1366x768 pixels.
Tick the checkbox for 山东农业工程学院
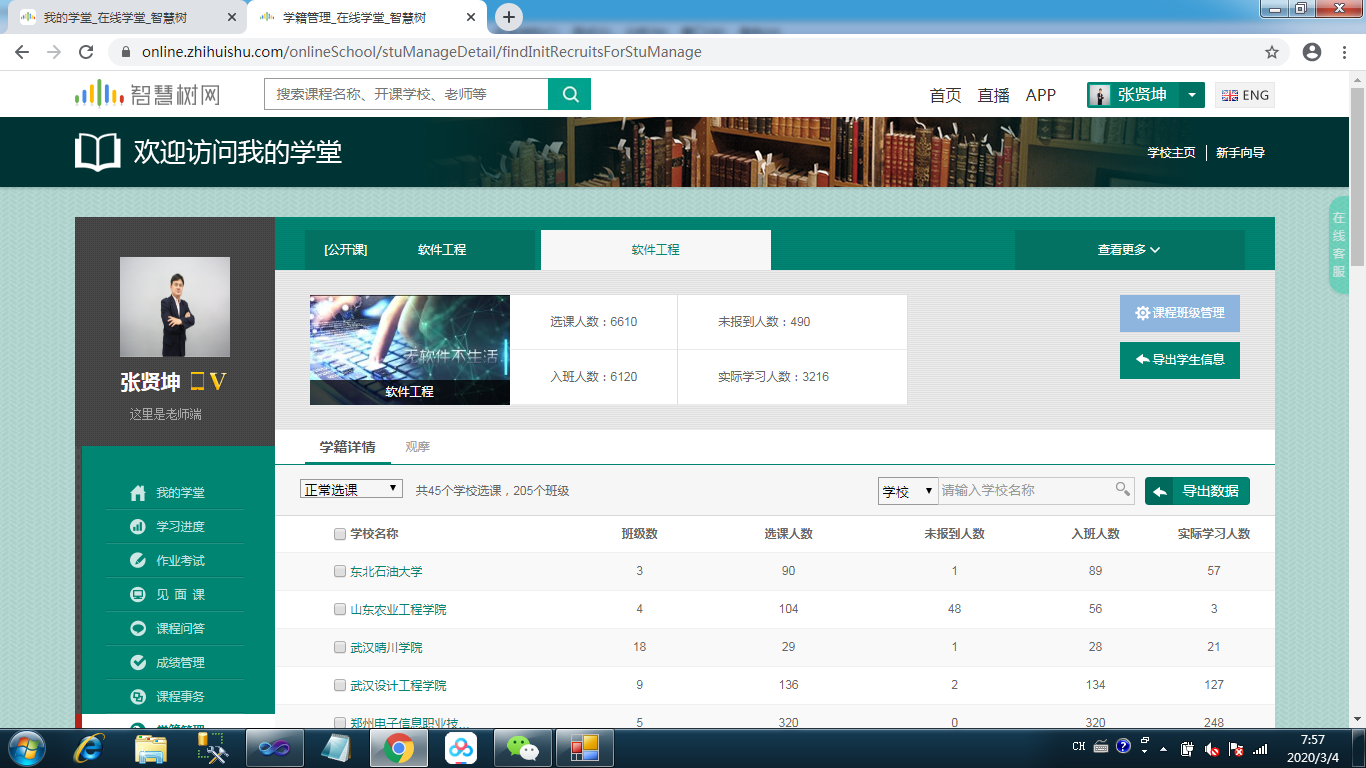coord(340,610)
